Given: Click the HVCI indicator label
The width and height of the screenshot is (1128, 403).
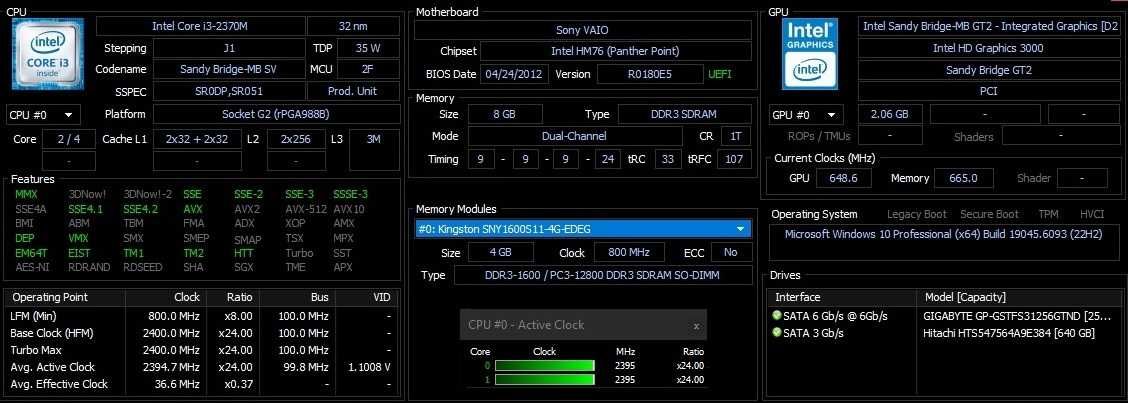Looking at the screenshot, I should (x=1092, y=214).
